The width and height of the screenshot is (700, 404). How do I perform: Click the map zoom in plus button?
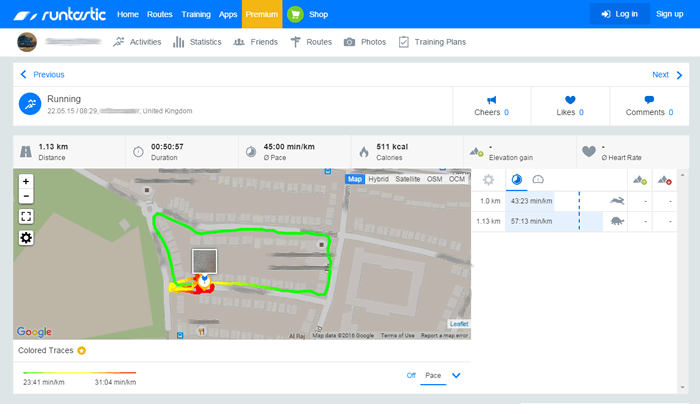pos(26,182)
